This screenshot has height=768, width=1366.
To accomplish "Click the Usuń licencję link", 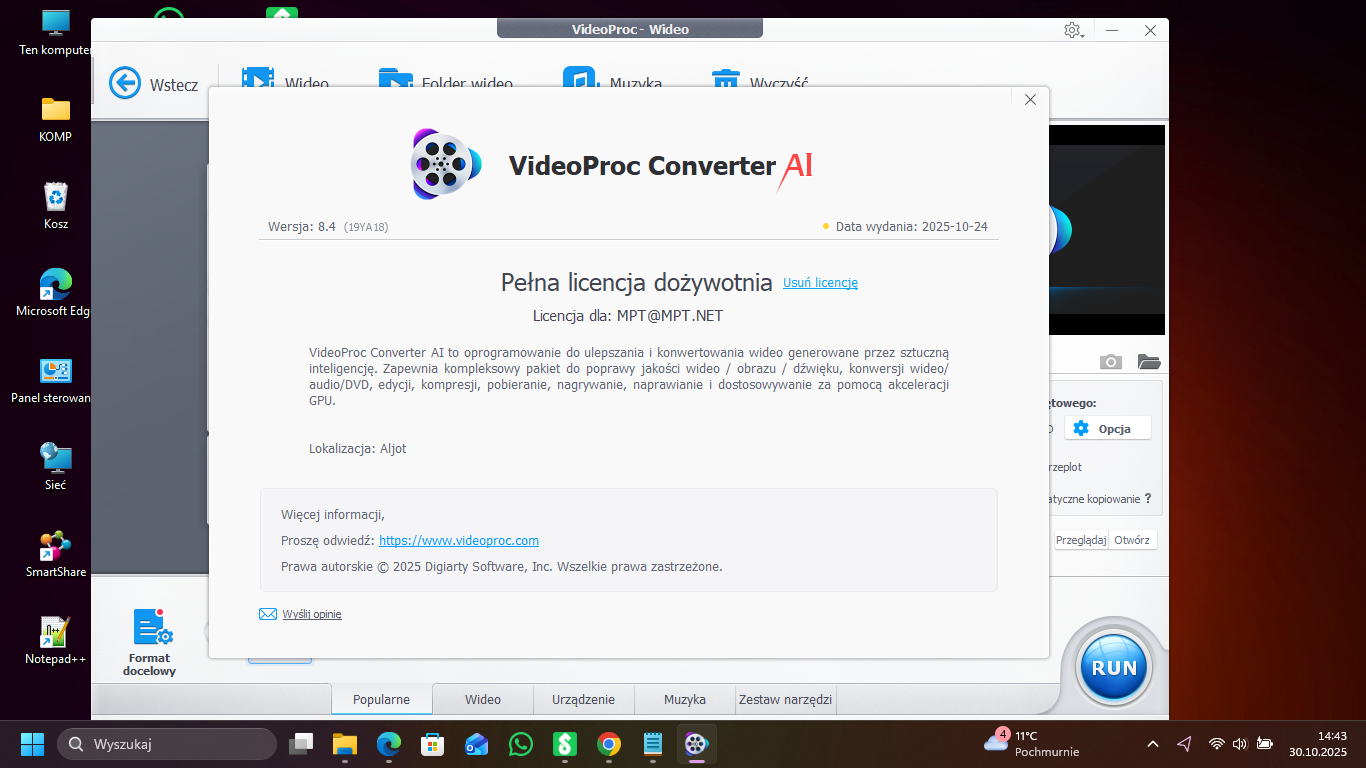I will click(820, 283).
